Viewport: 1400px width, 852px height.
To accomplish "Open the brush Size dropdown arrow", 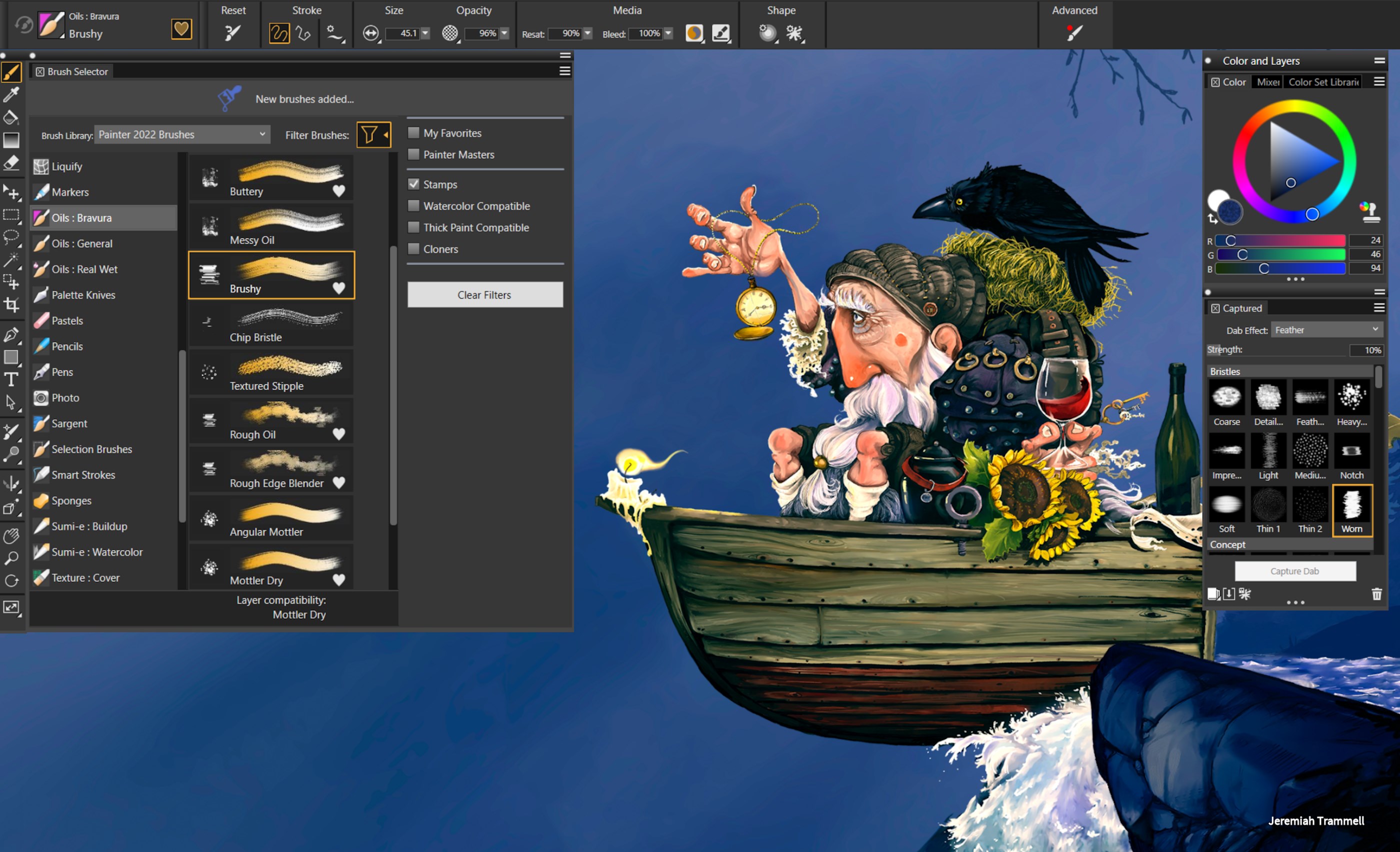I will click(425, 33).
